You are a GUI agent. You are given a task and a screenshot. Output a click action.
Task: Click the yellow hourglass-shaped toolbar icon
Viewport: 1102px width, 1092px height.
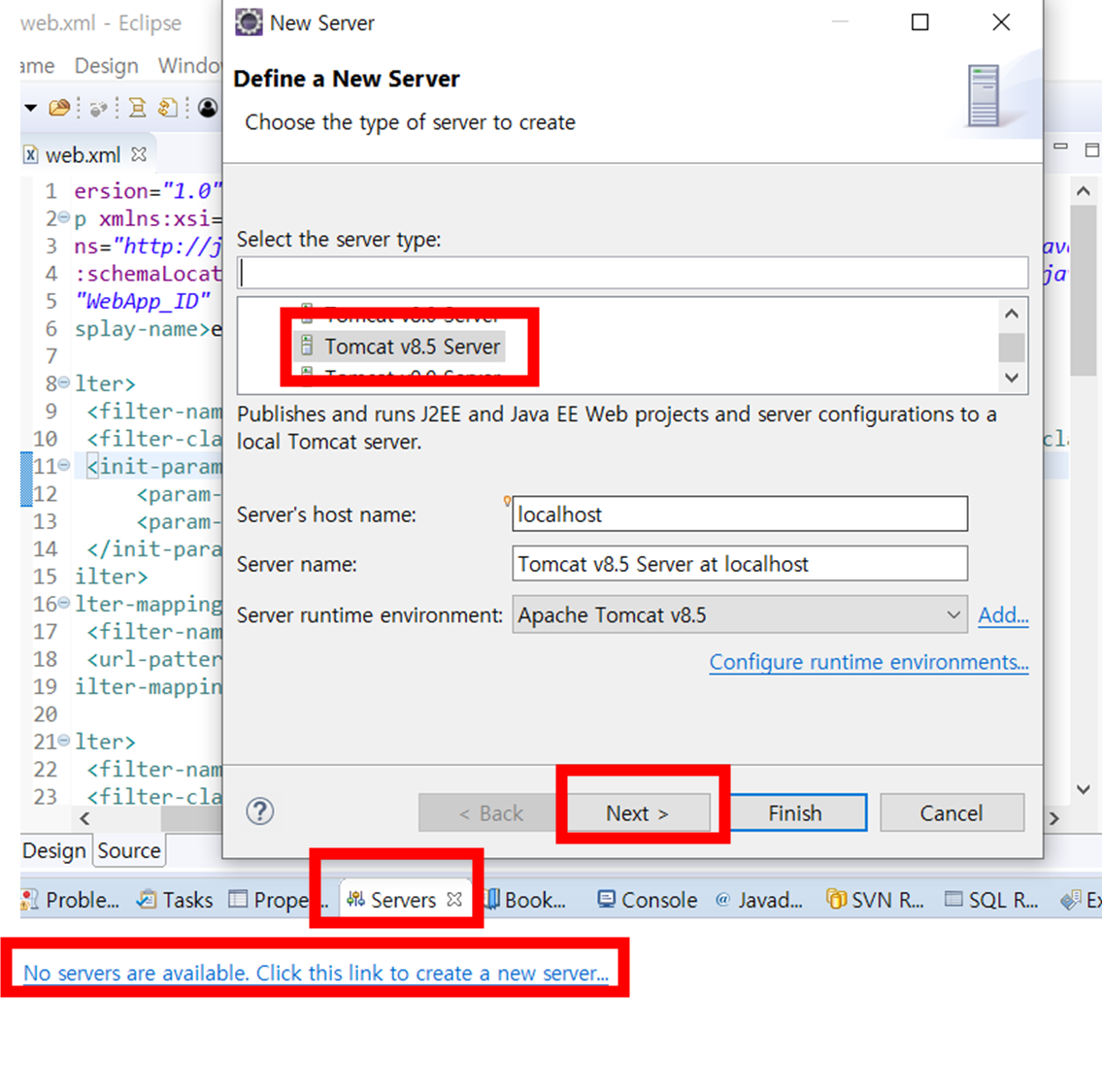(x=138, y=108)
